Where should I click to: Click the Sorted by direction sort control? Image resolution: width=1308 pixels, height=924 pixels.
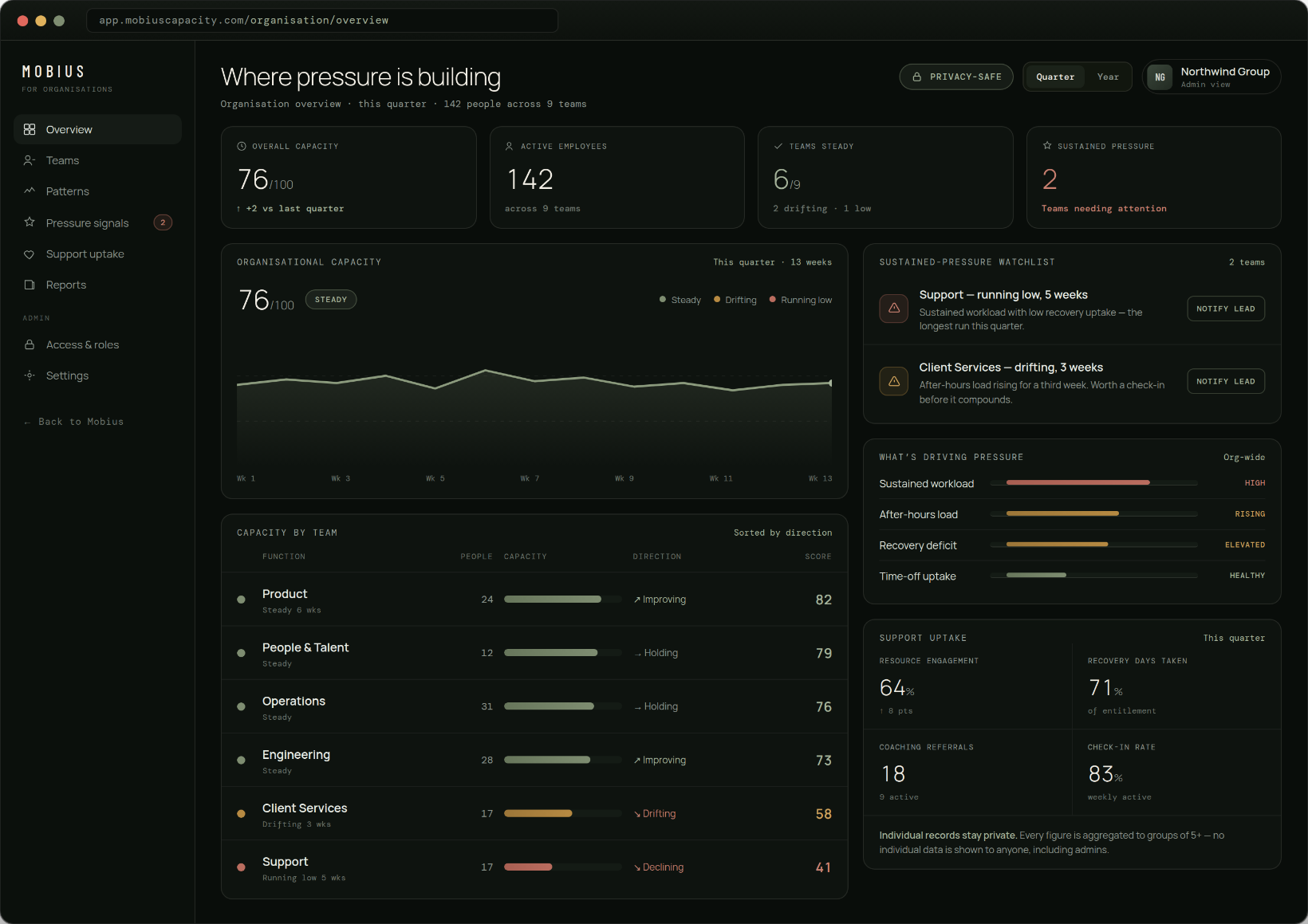782,533
